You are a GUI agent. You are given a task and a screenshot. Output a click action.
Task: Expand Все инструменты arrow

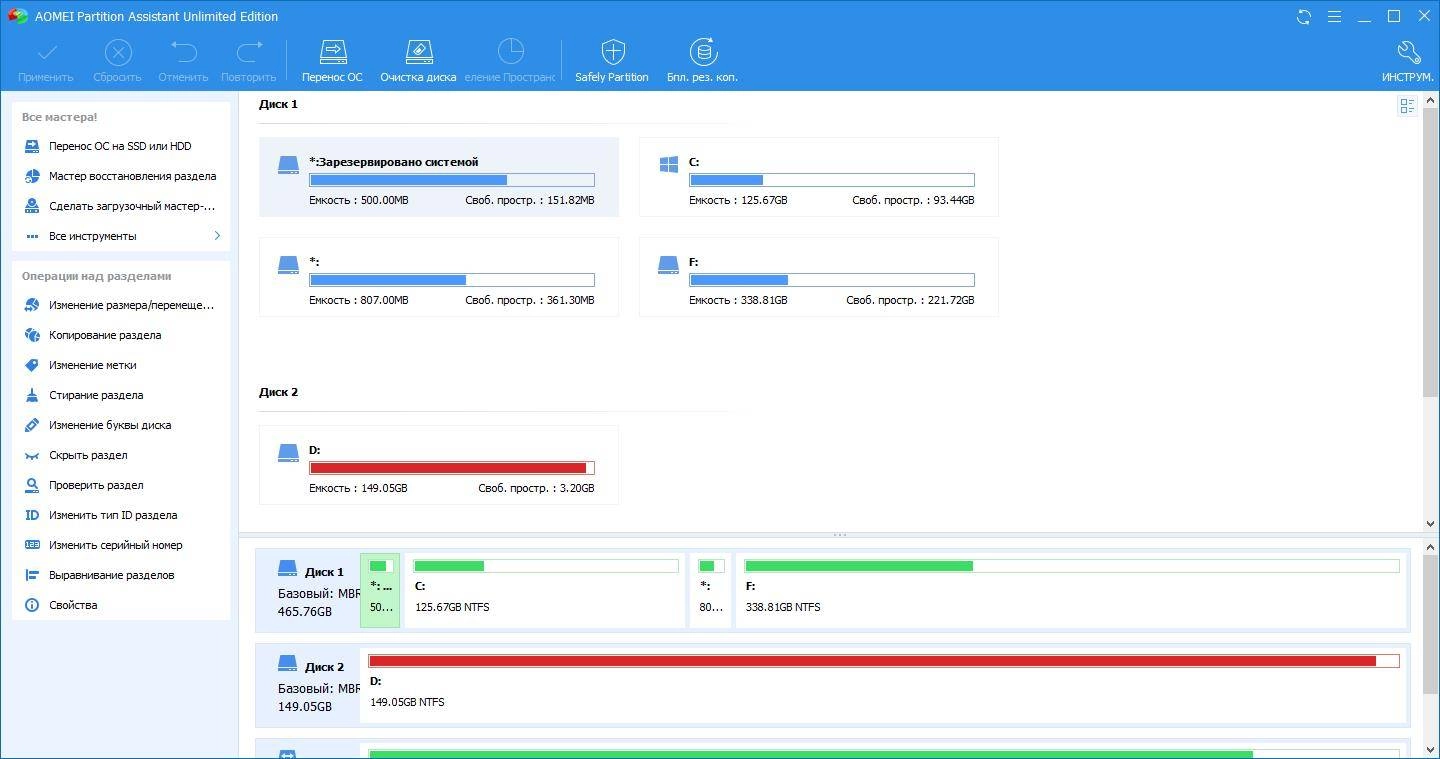click(217, 236)
